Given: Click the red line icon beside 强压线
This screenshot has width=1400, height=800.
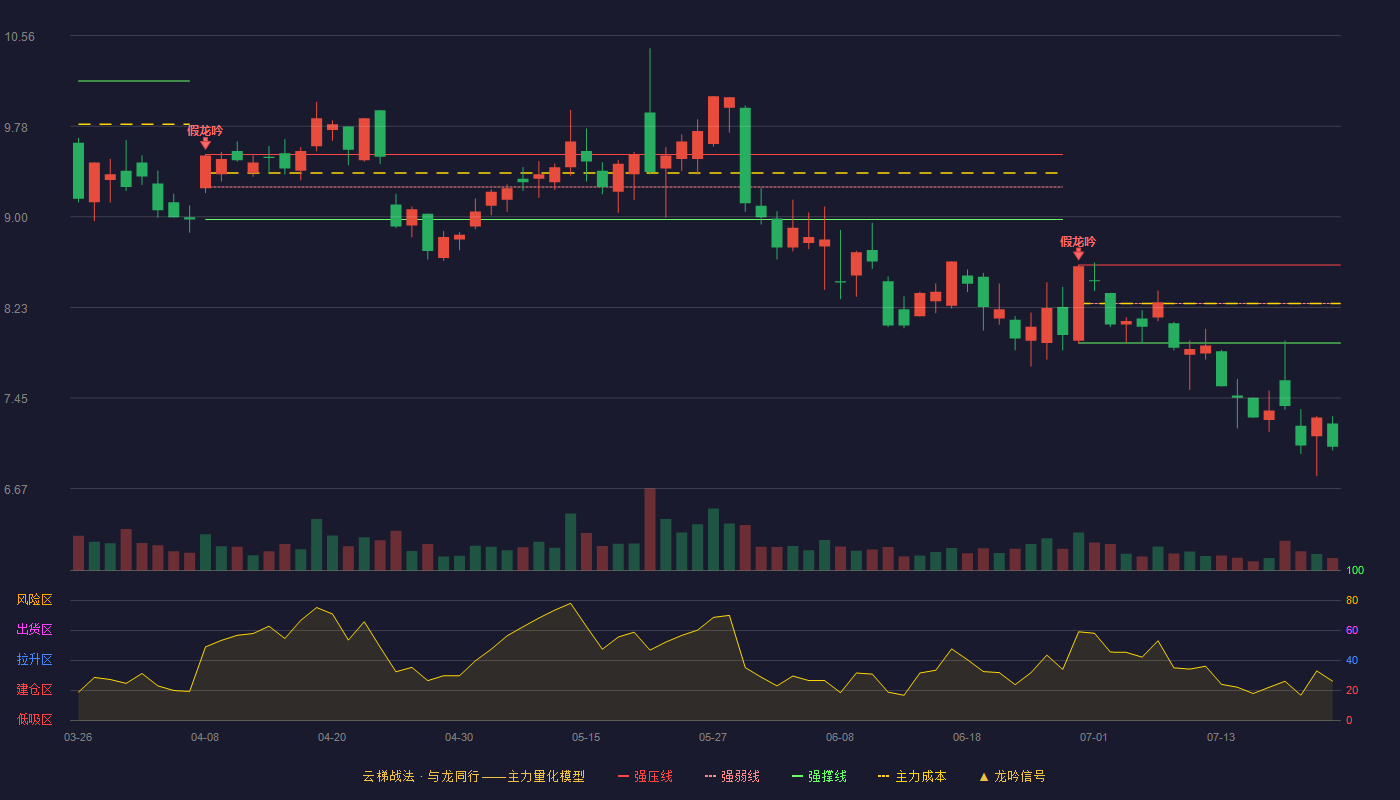Looking at the screenshot, I should point(623,776).
